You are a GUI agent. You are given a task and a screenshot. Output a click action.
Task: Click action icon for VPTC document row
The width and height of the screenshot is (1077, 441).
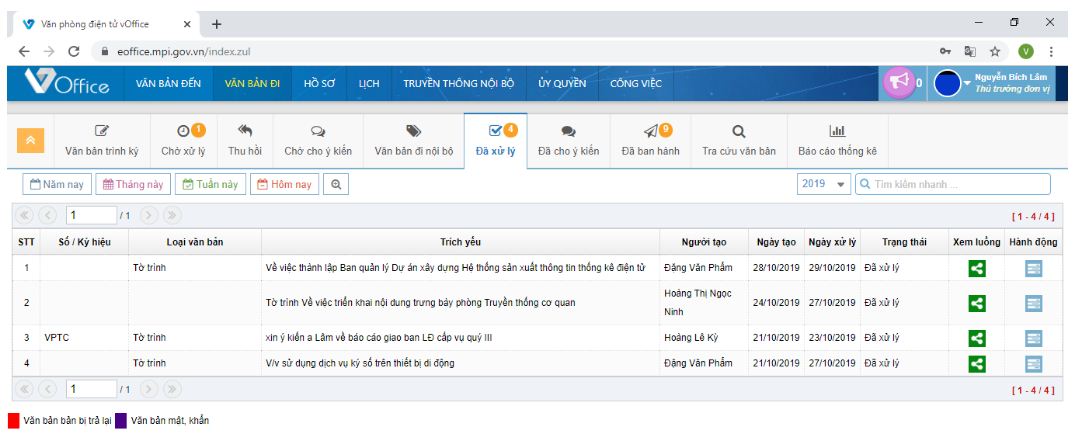pos(1033,338)
